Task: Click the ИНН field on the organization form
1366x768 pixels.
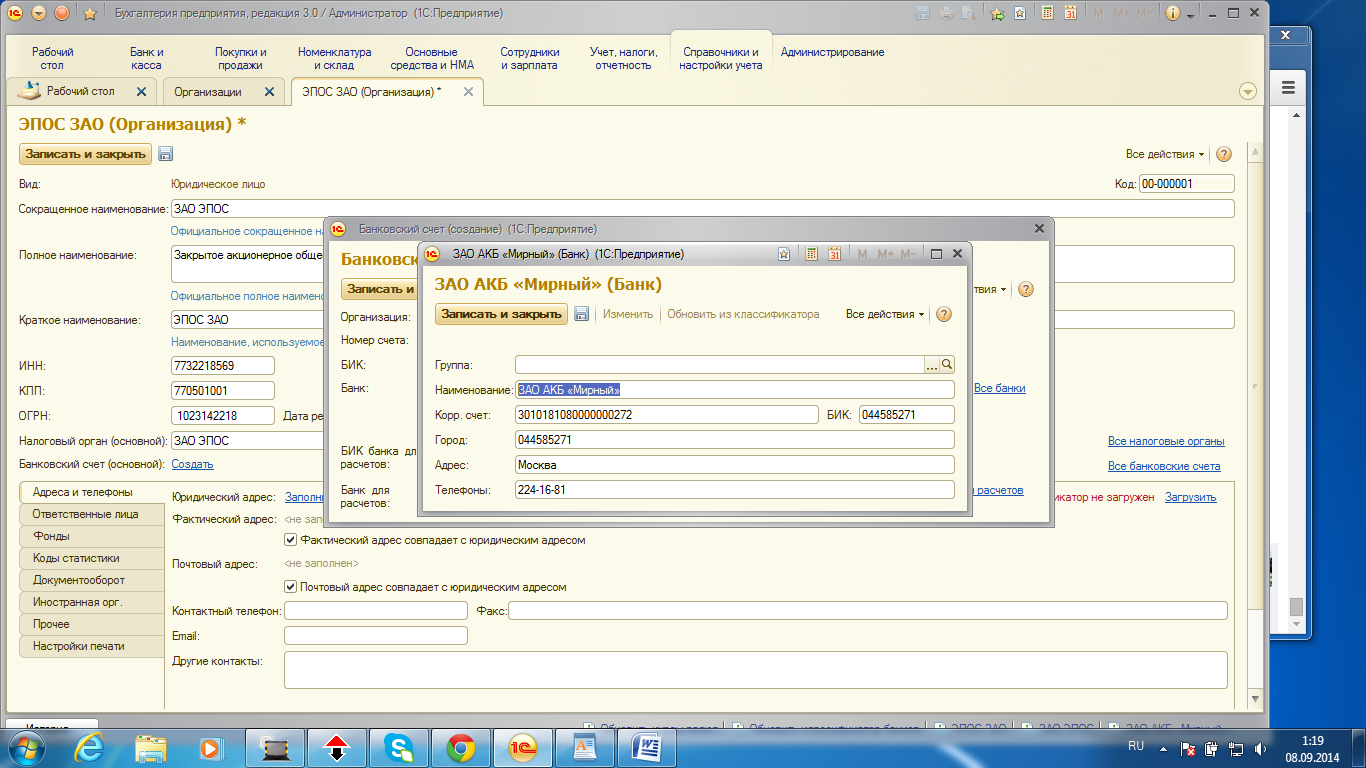Action: tap(223, 366)
